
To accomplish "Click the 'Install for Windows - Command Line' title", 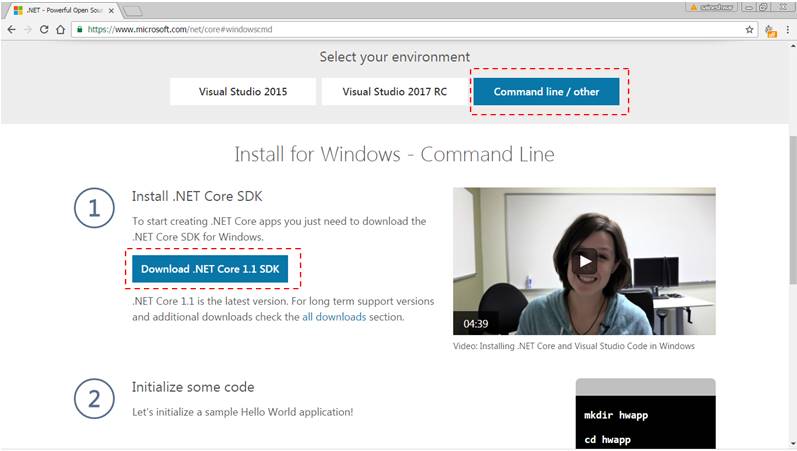I will point(394,155).
